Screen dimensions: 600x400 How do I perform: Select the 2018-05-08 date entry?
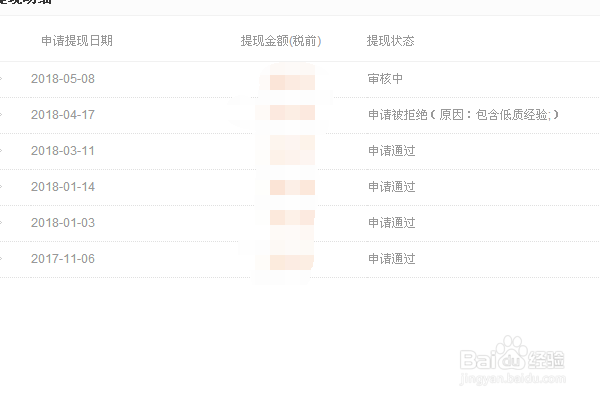click(x=63, y=79)
